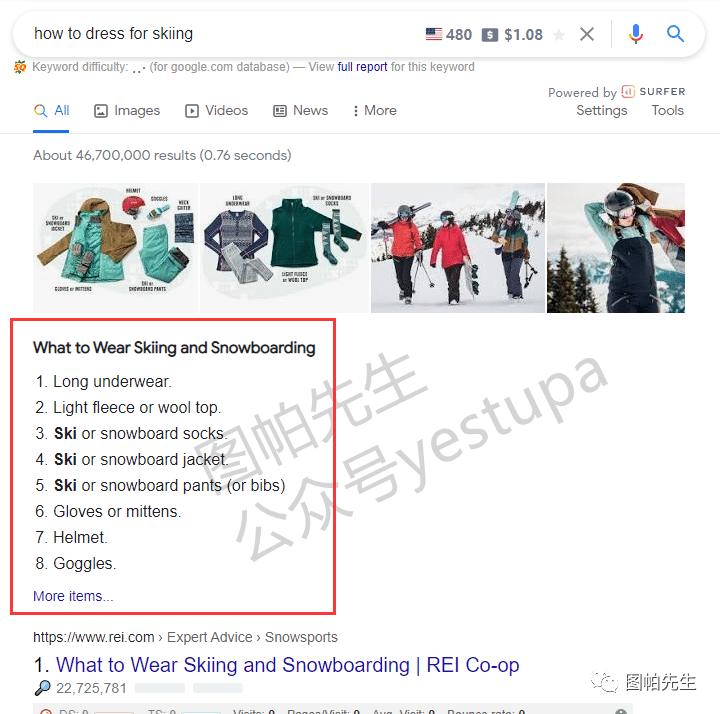Expand the More menu
720x714 pixels.
(x=375, y=111)
